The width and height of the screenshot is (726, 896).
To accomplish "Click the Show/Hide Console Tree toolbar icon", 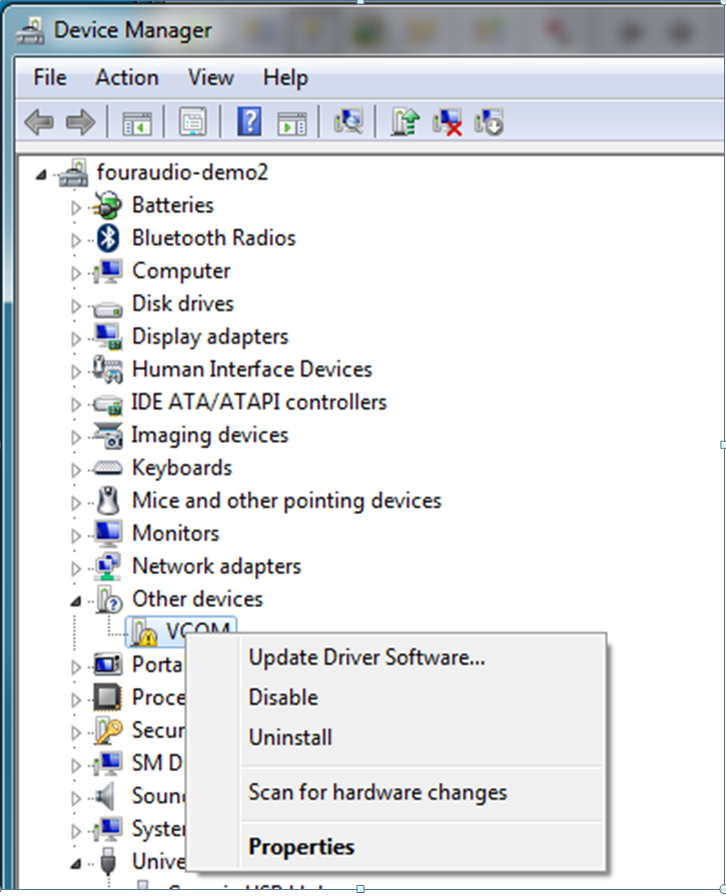I will point(137,122).
